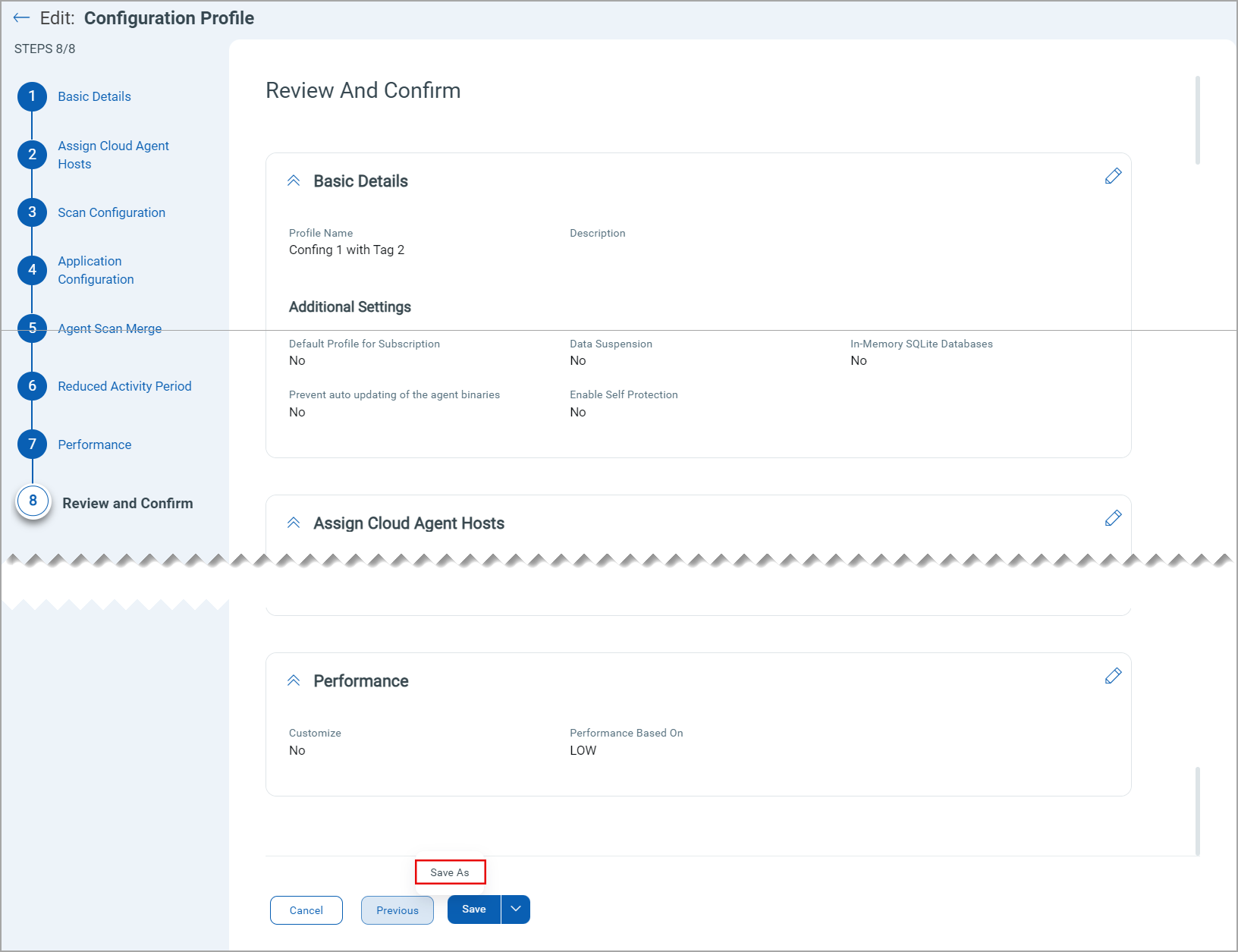Choose the Save As option
The image size is (1238, 952).
point(450,872)
